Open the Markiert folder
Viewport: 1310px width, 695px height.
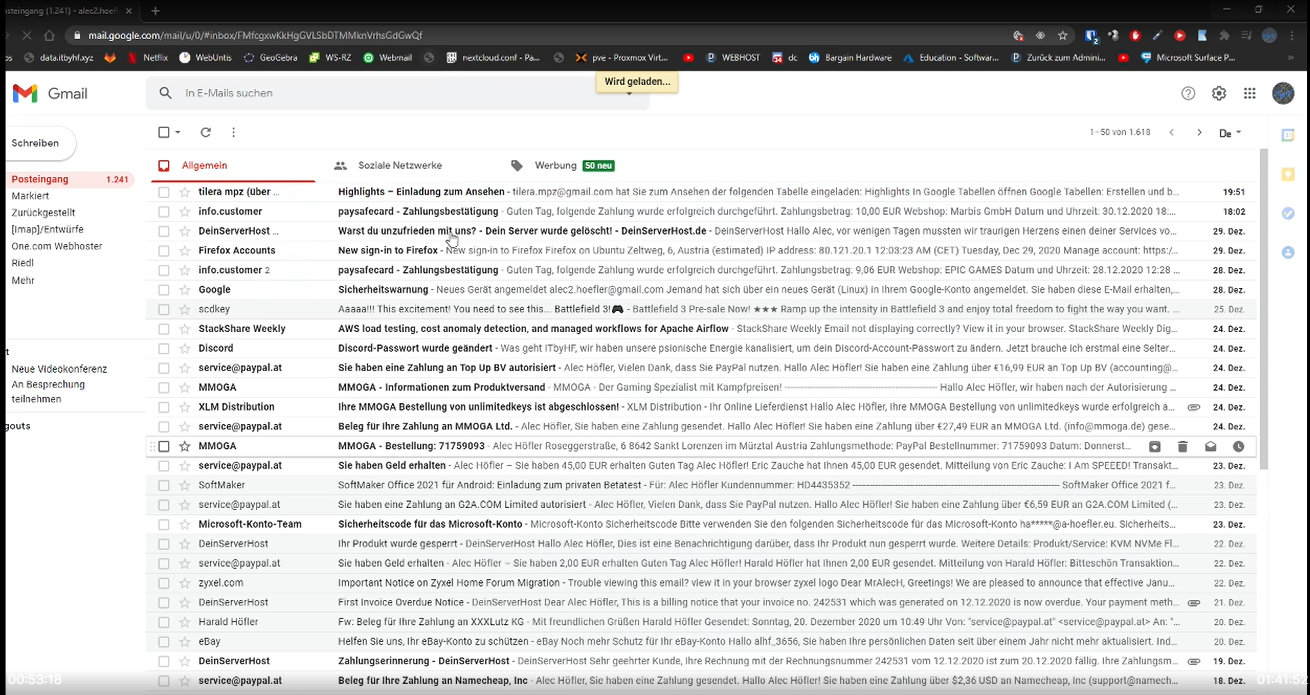(x=30, y=196)
